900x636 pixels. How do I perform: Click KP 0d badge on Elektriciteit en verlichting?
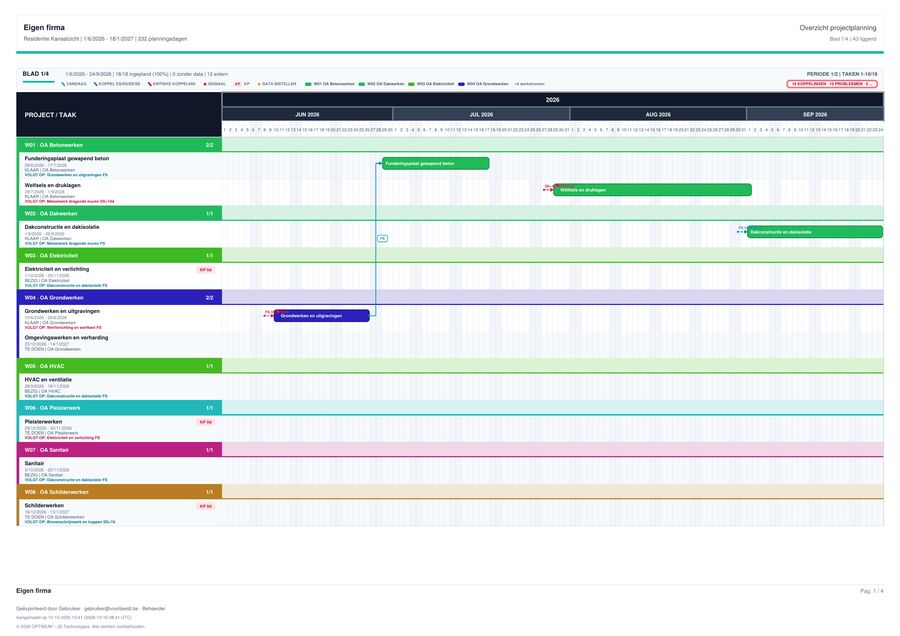point(205,269)
